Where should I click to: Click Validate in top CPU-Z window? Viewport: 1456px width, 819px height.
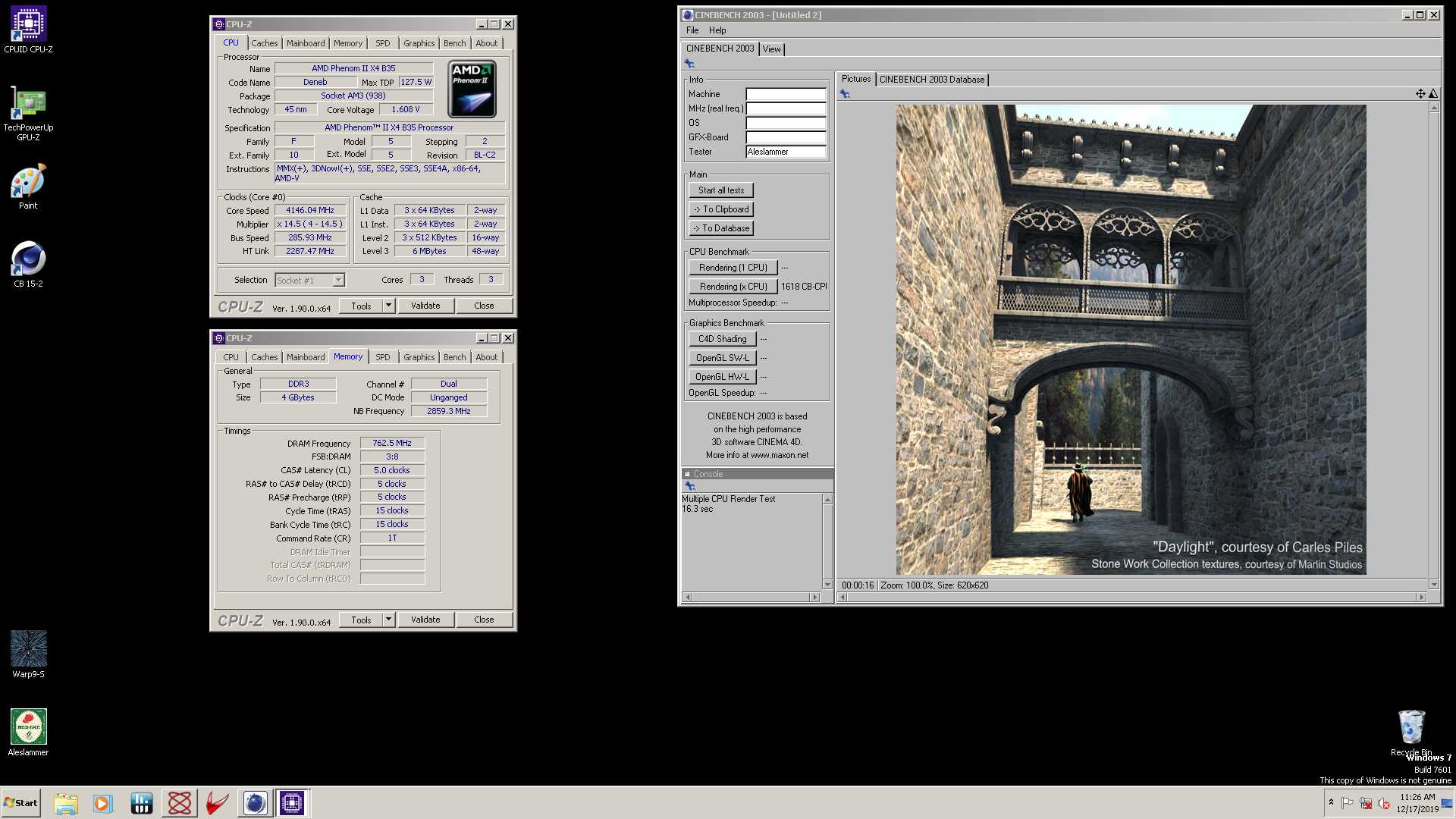(425, 306)
